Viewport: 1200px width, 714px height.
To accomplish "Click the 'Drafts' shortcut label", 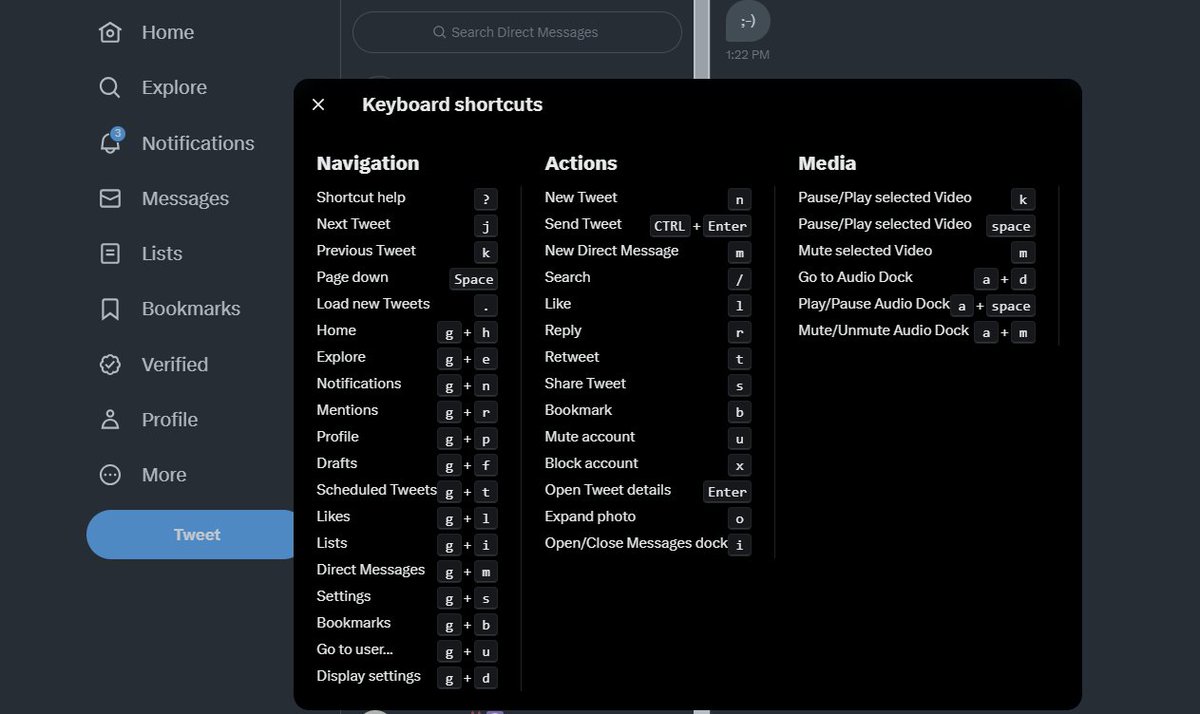I will (x=337, y=463).
